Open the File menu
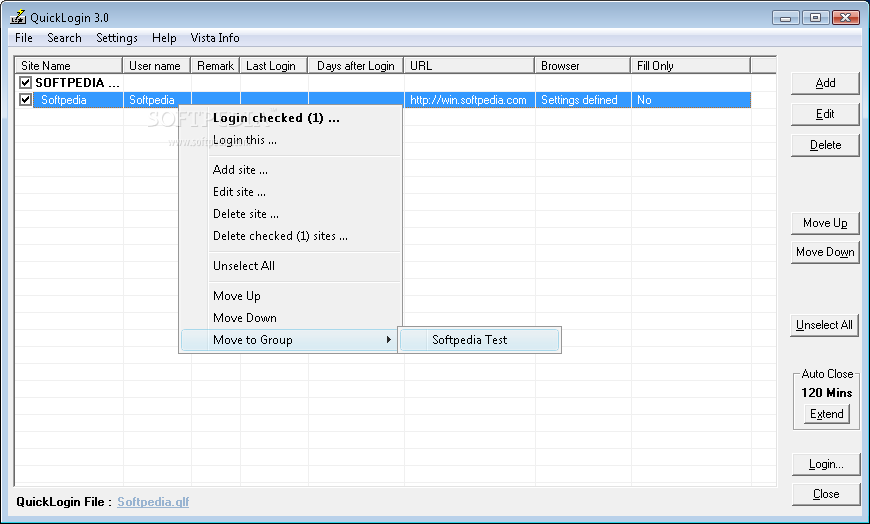The width and height of the screenshot is (870, 524). coord(24,38)
